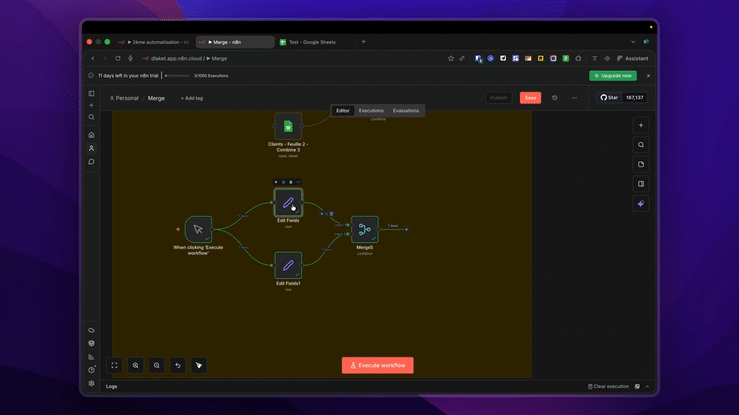Toggle the left sidebar panel
This screenshot has height=415, width=739.
point(91,93)
